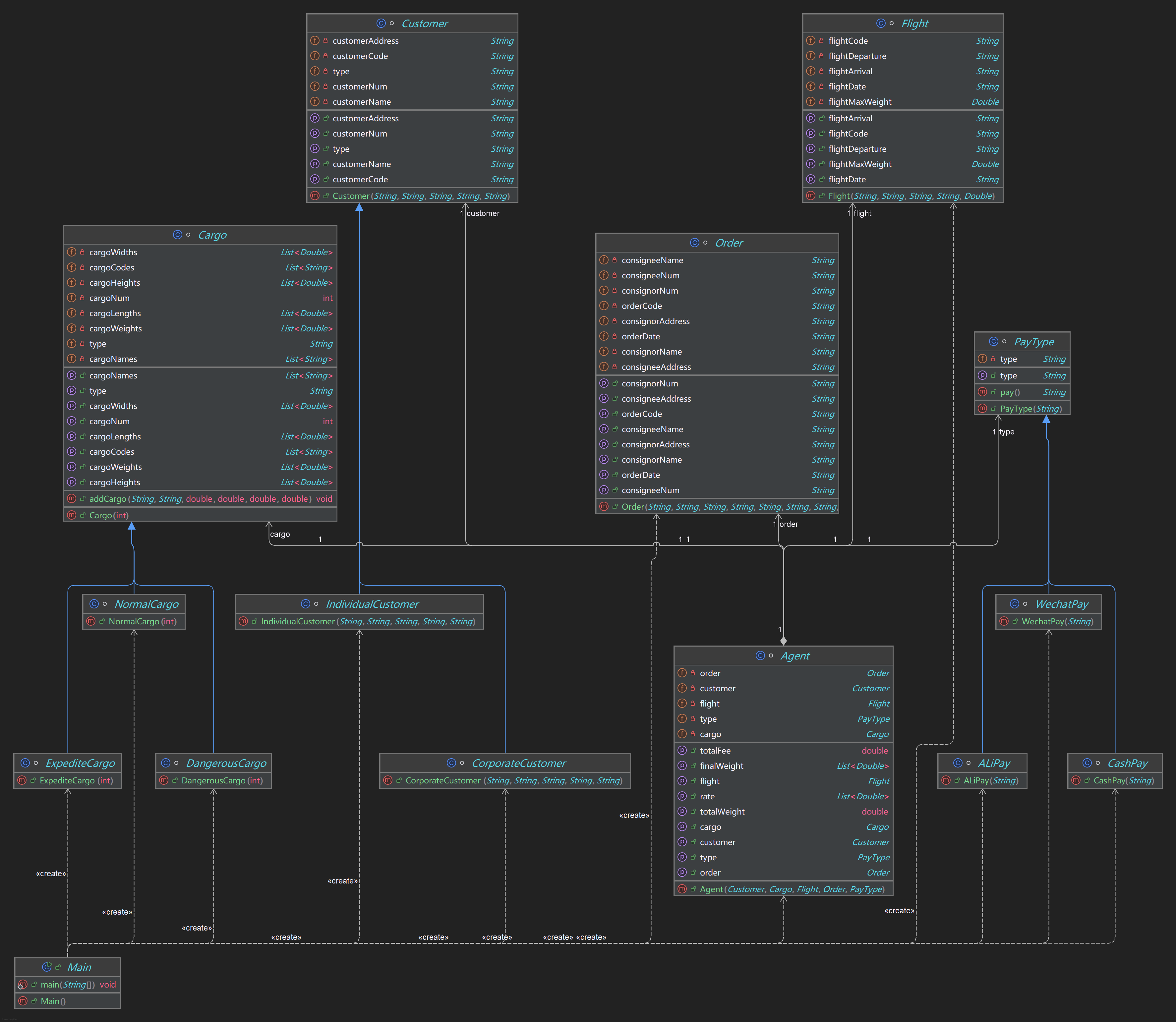Click the consigneeAddress field row in Order

click(656, 367)
